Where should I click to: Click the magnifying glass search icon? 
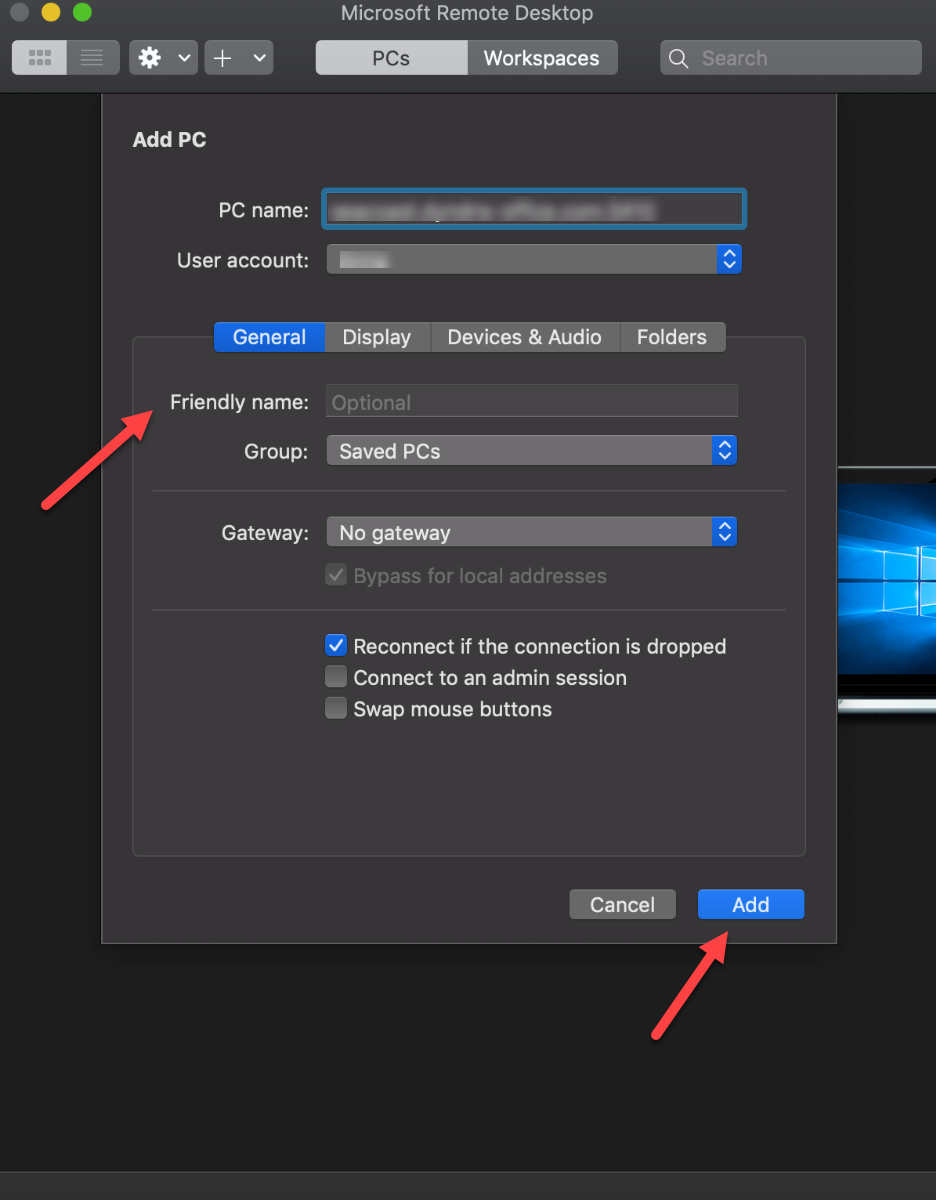pyautogui.click(x=678, y=58)
